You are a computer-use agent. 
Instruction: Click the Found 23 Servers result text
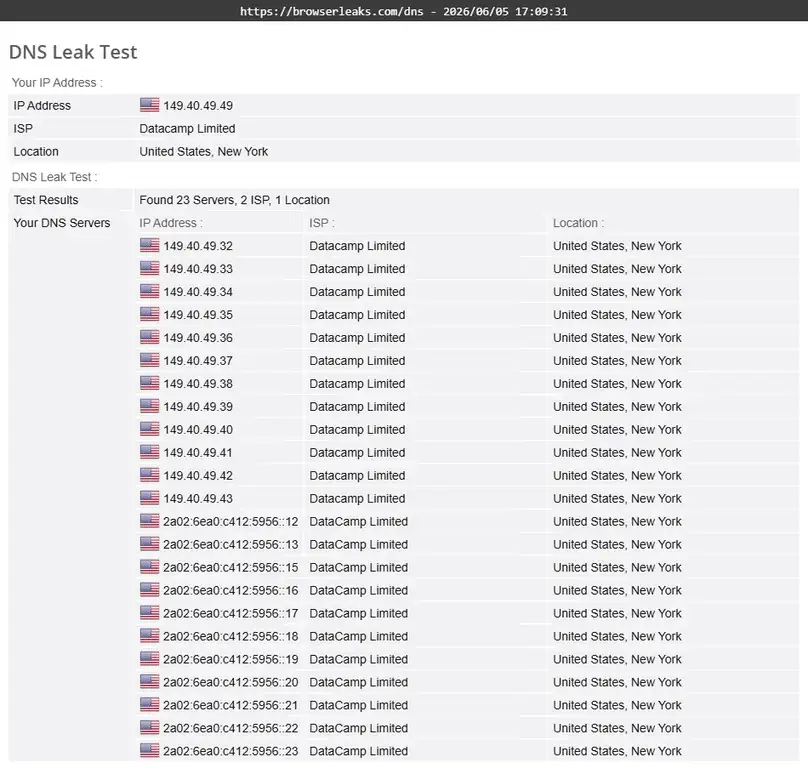(234, 200)
